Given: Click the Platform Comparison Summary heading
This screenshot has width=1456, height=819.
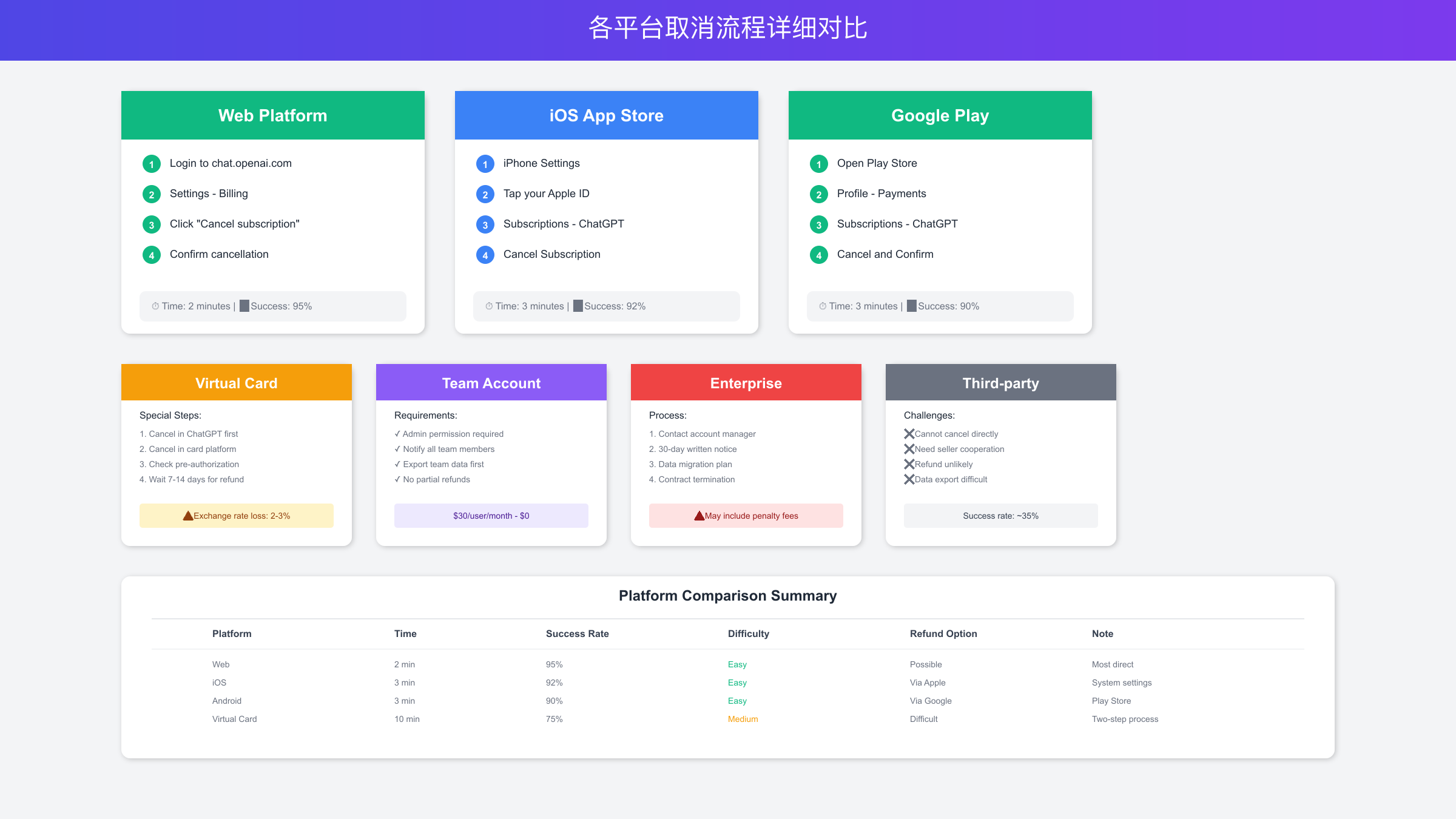Looking at the screenshot, I should pos(728,596).
